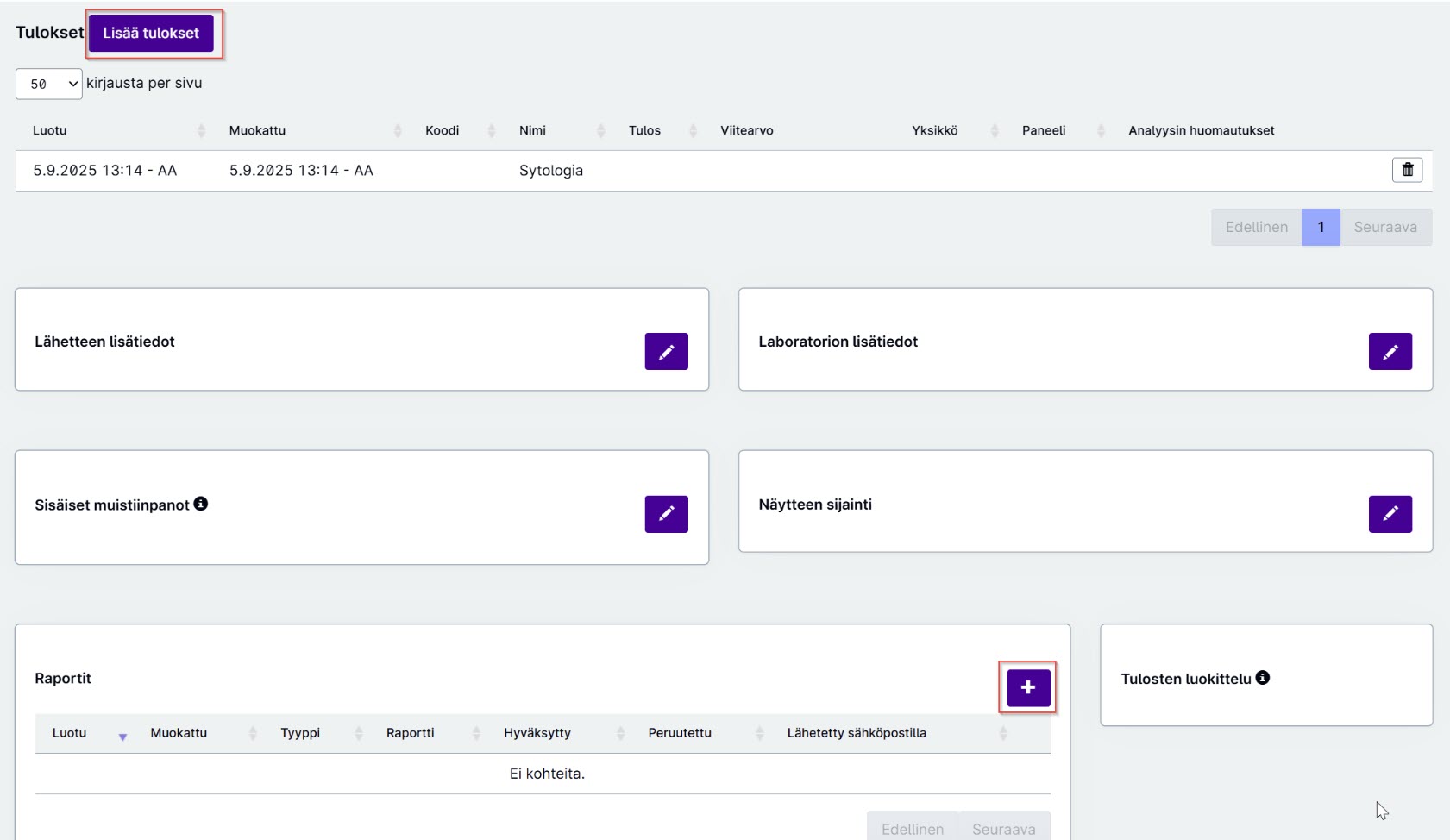Edit Sisäiset muistiinpanot with pencil icon

[x=666, y=514]
